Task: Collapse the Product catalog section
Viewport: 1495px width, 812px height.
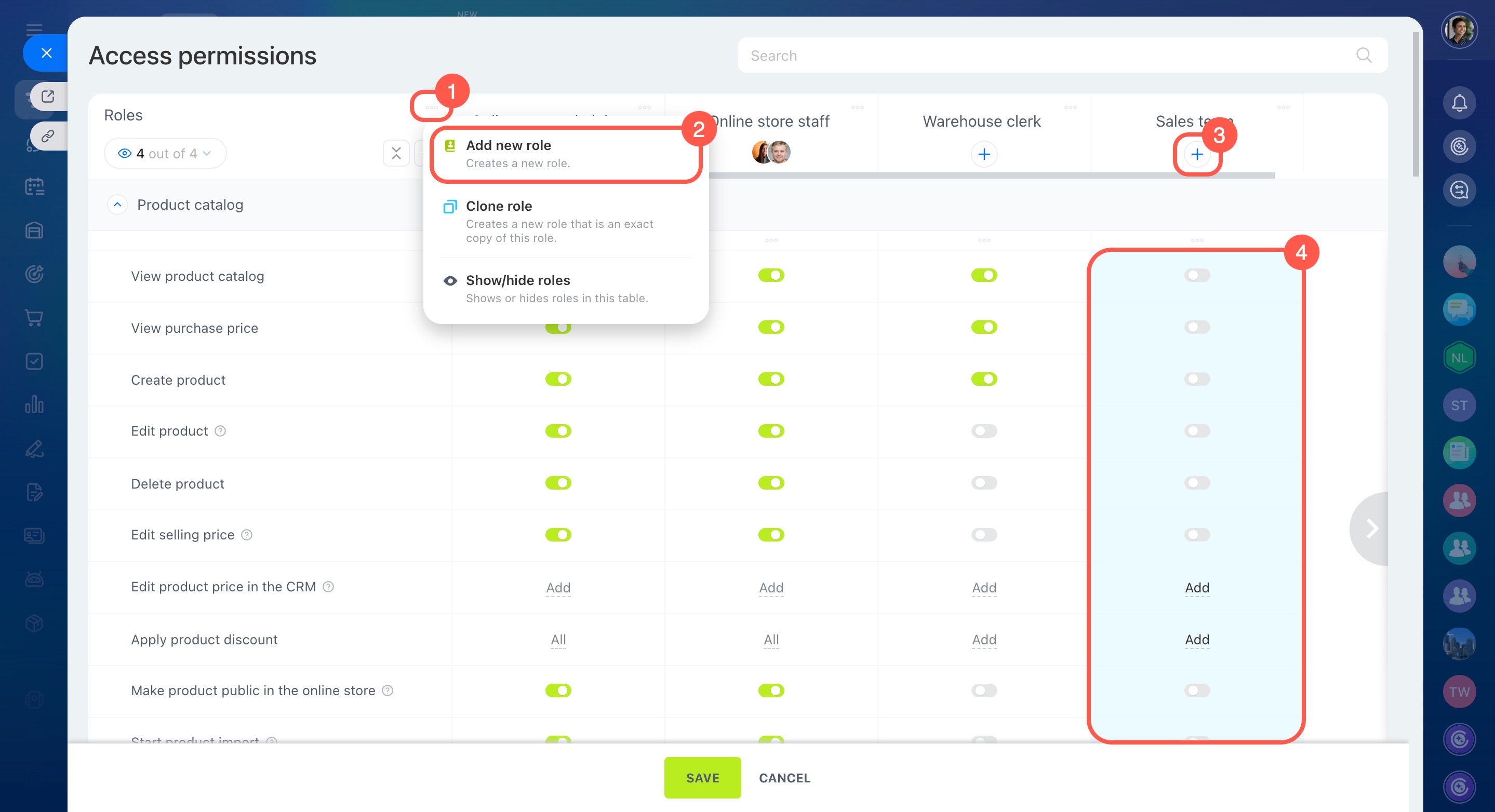Action: [x=117, y=205]
